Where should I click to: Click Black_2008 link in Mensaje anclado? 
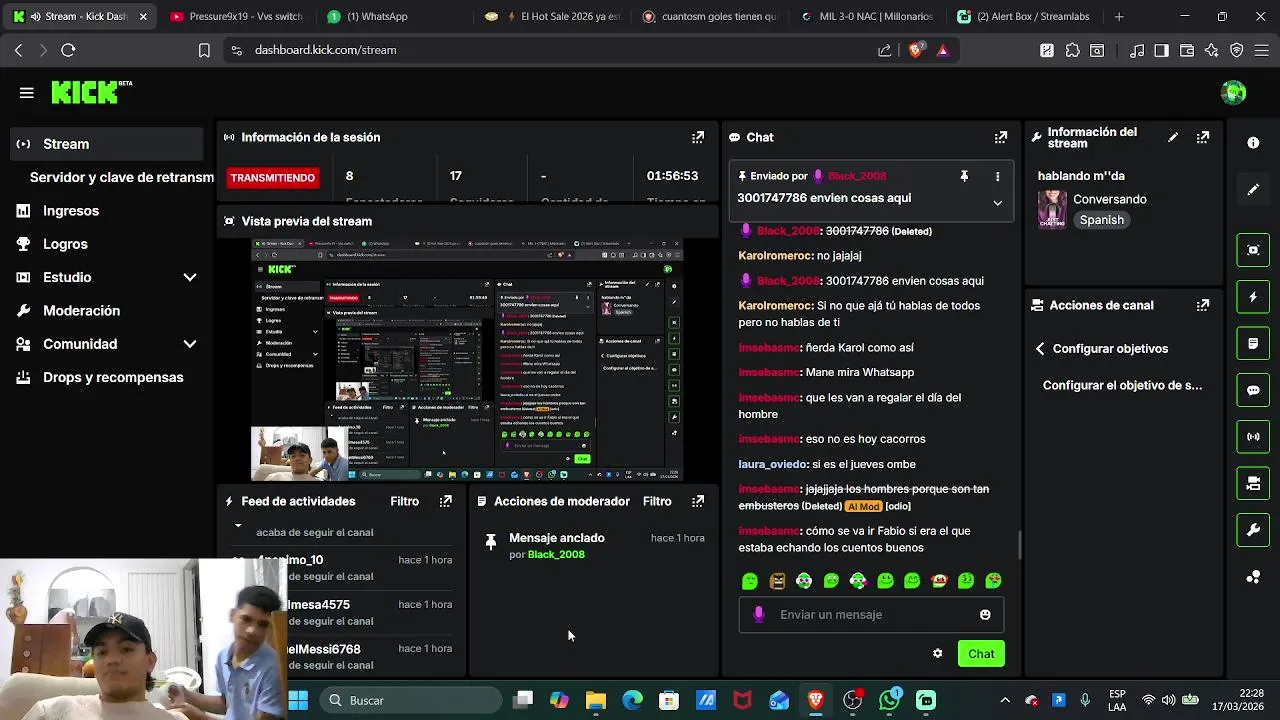coord(556,555)
